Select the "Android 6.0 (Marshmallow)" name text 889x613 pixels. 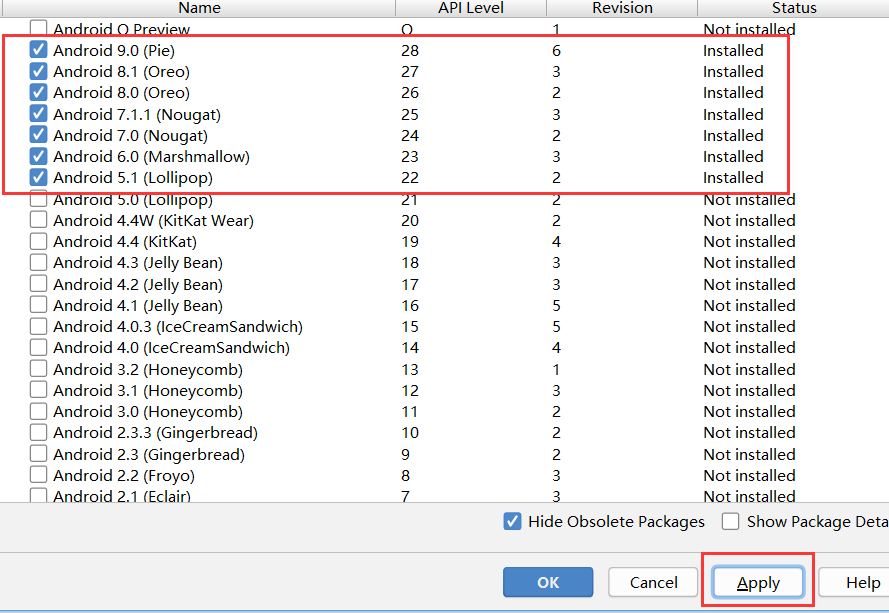click(x=151, y=157)
